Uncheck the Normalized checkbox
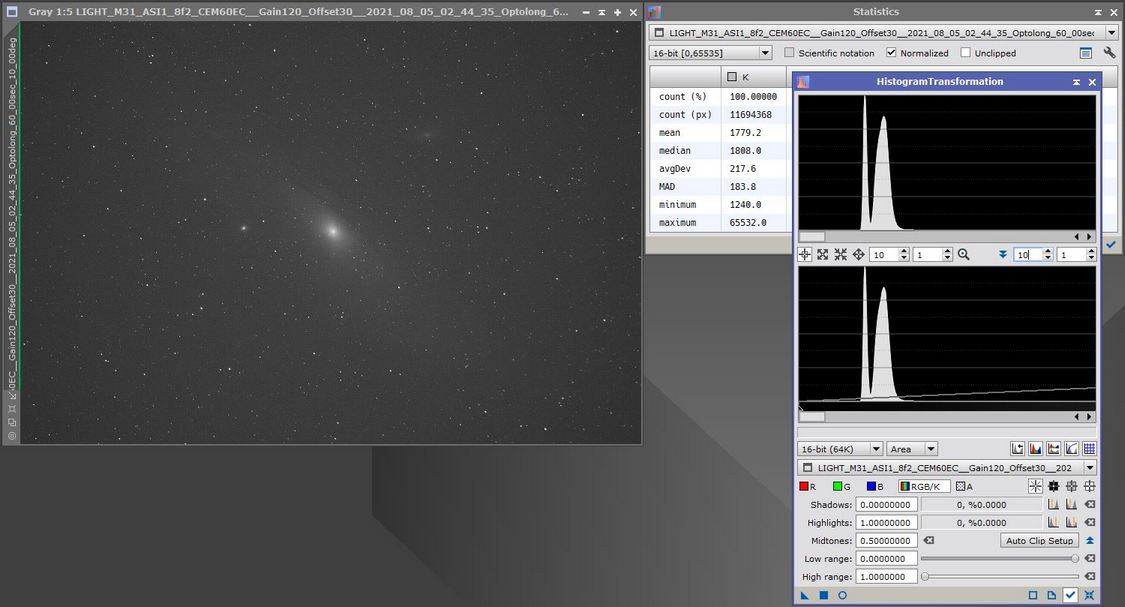Screen dimensions: 1125x607 coord(891,53)
